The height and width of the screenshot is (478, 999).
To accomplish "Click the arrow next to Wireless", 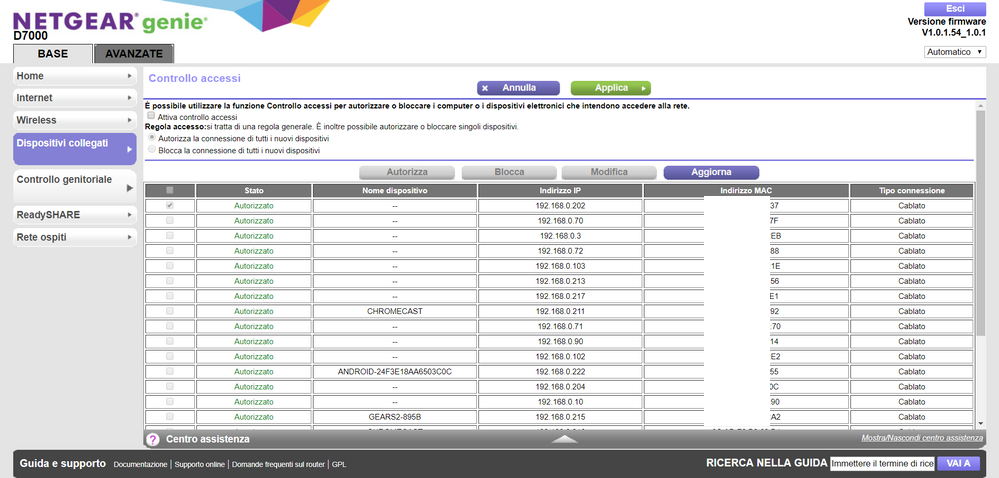I will 129,120.
